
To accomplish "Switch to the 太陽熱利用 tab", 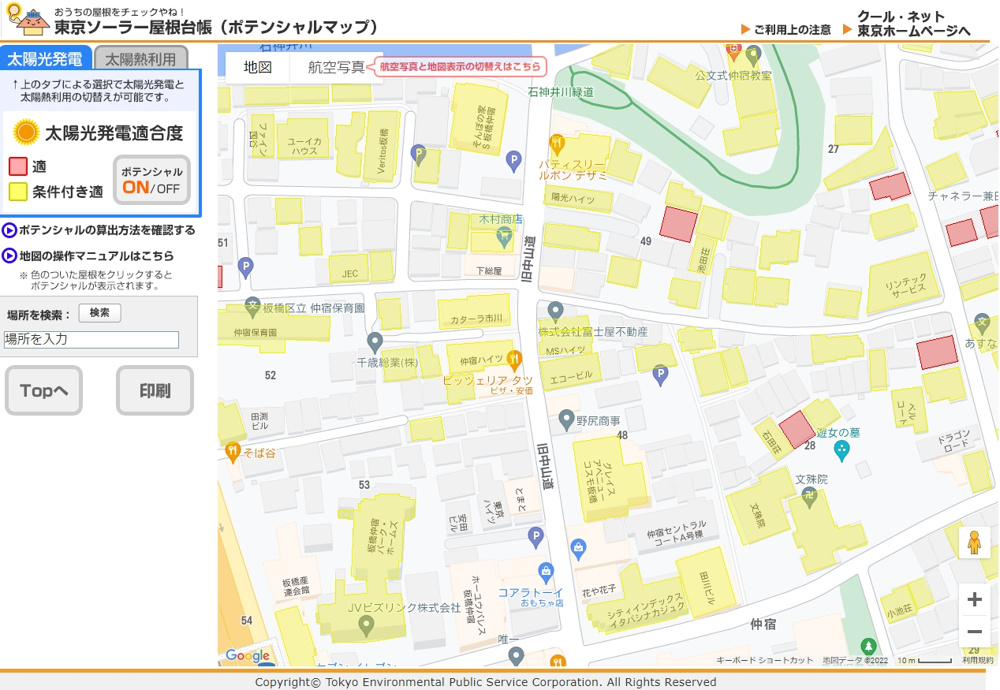I will point(141,59).
